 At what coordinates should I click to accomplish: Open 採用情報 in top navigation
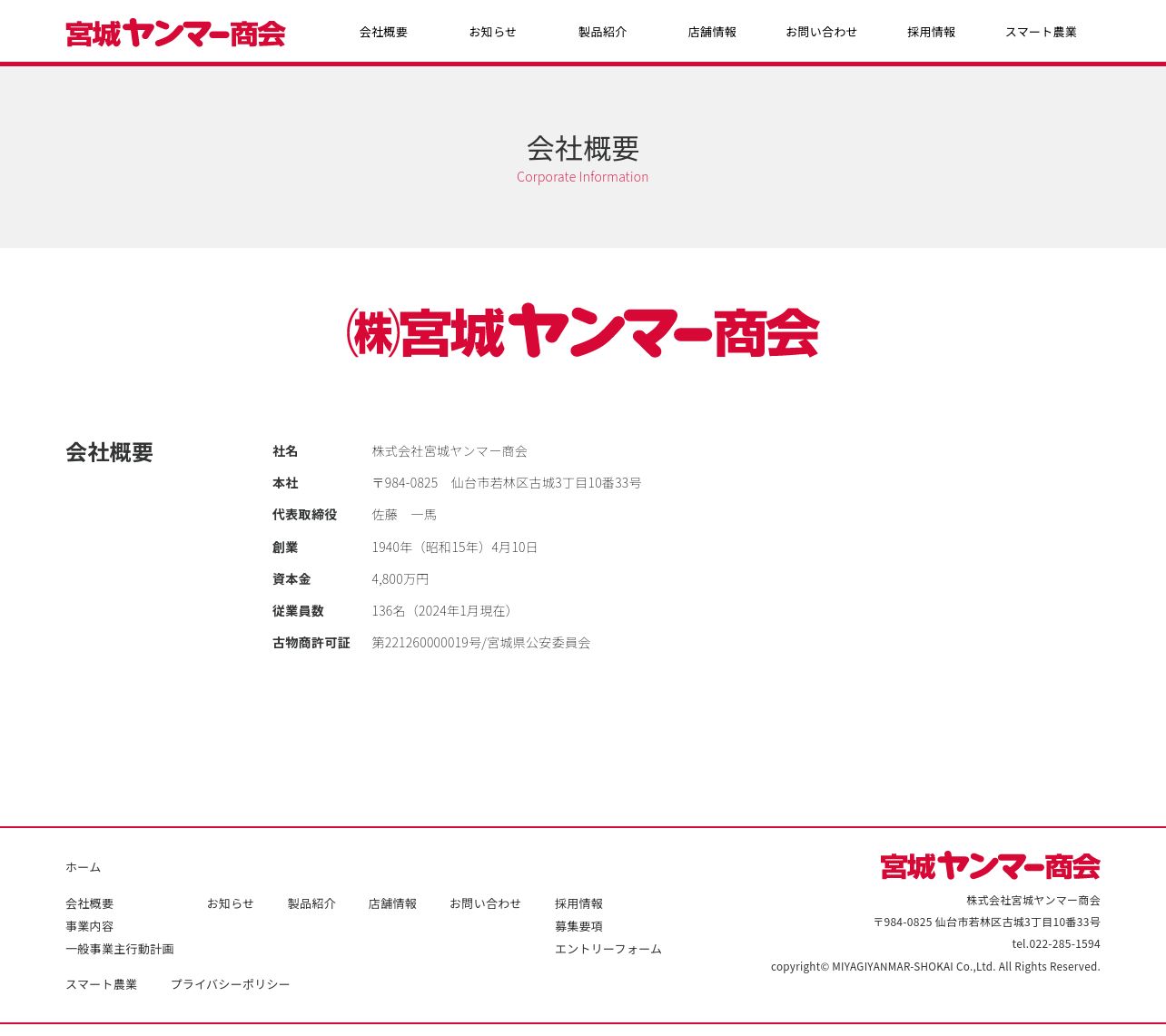931,32
